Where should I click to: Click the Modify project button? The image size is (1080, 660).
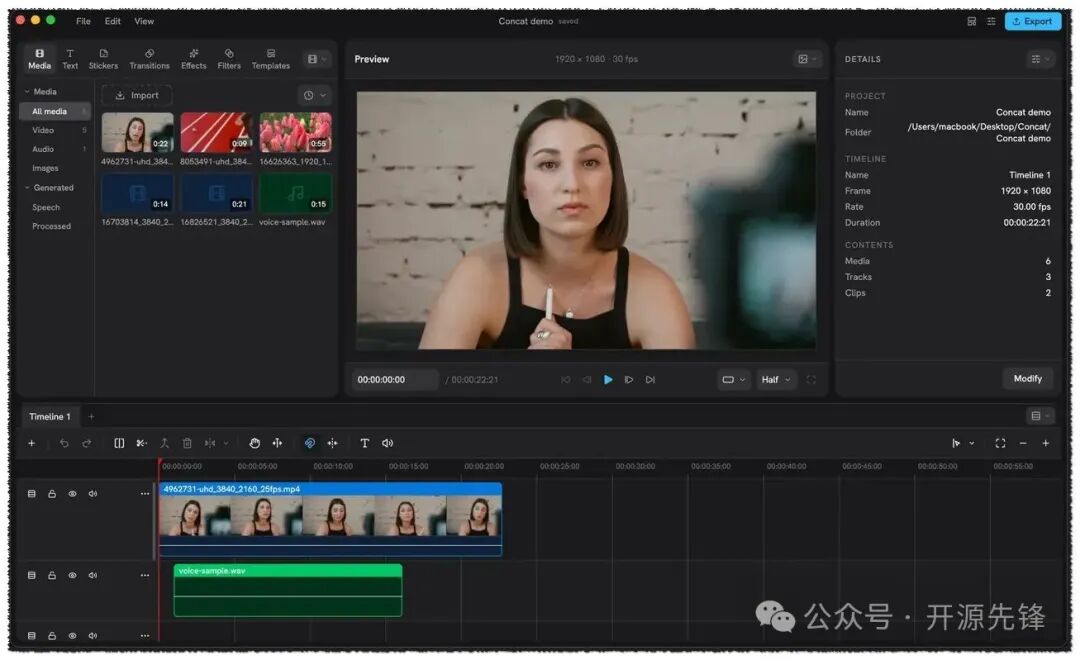pos(1028,378)
